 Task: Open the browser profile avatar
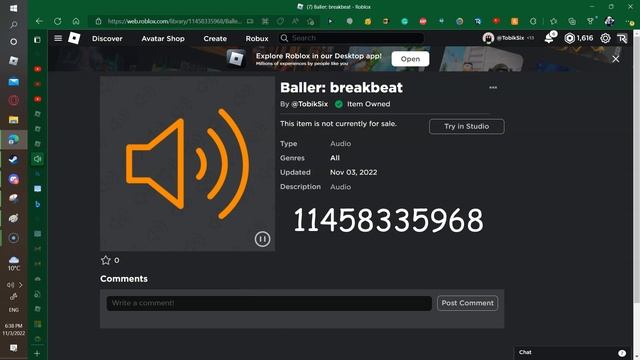tap(609, 21)
